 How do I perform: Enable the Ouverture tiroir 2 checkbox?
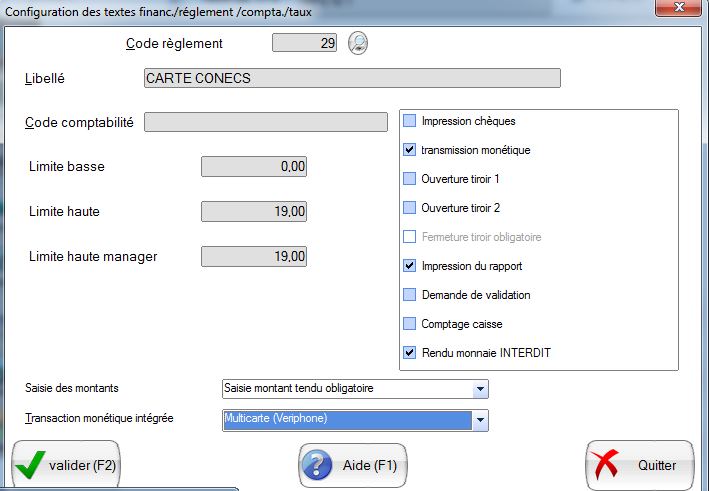click(409, 208)
